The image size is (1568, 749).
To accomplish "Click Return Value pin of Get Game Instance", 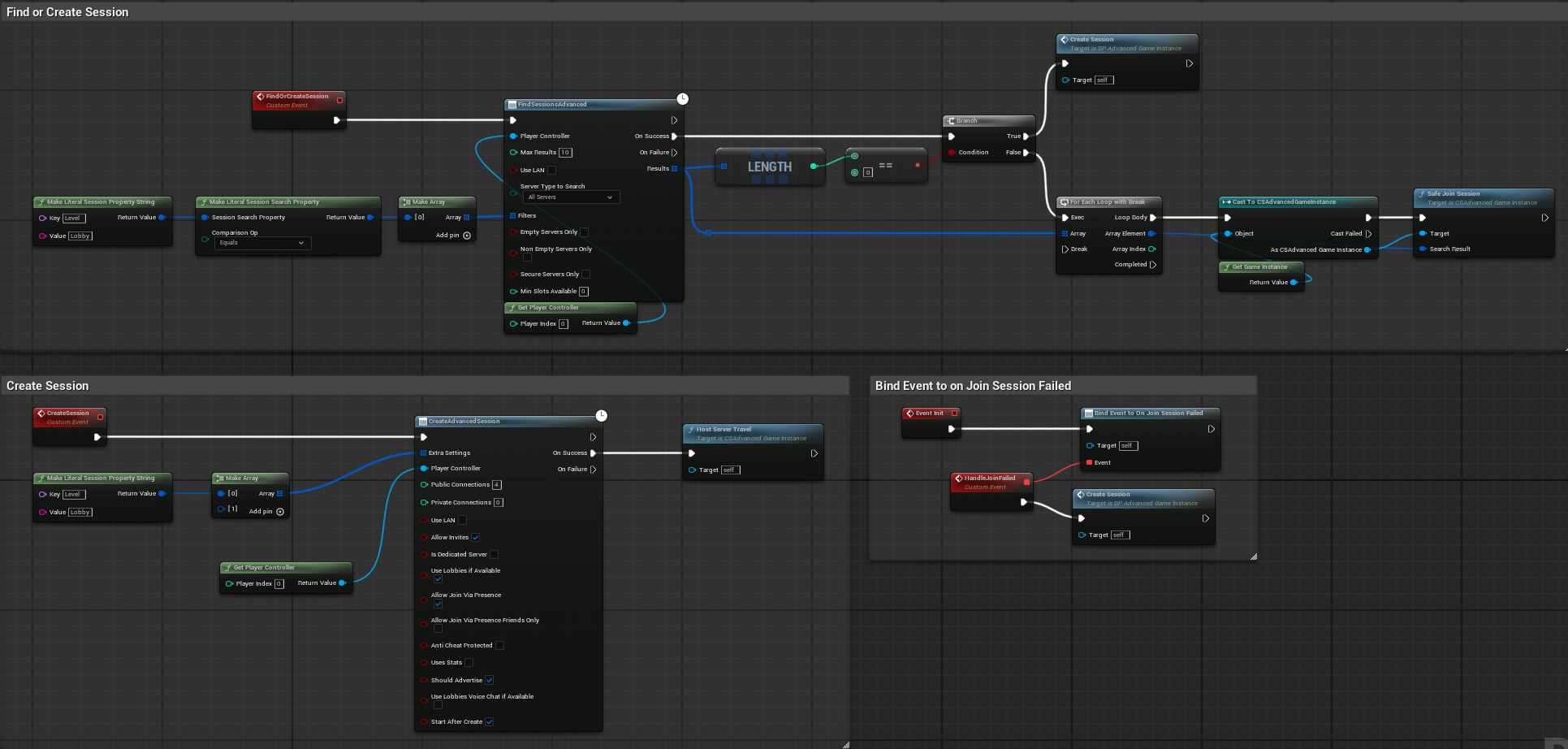I will 1294,283.
